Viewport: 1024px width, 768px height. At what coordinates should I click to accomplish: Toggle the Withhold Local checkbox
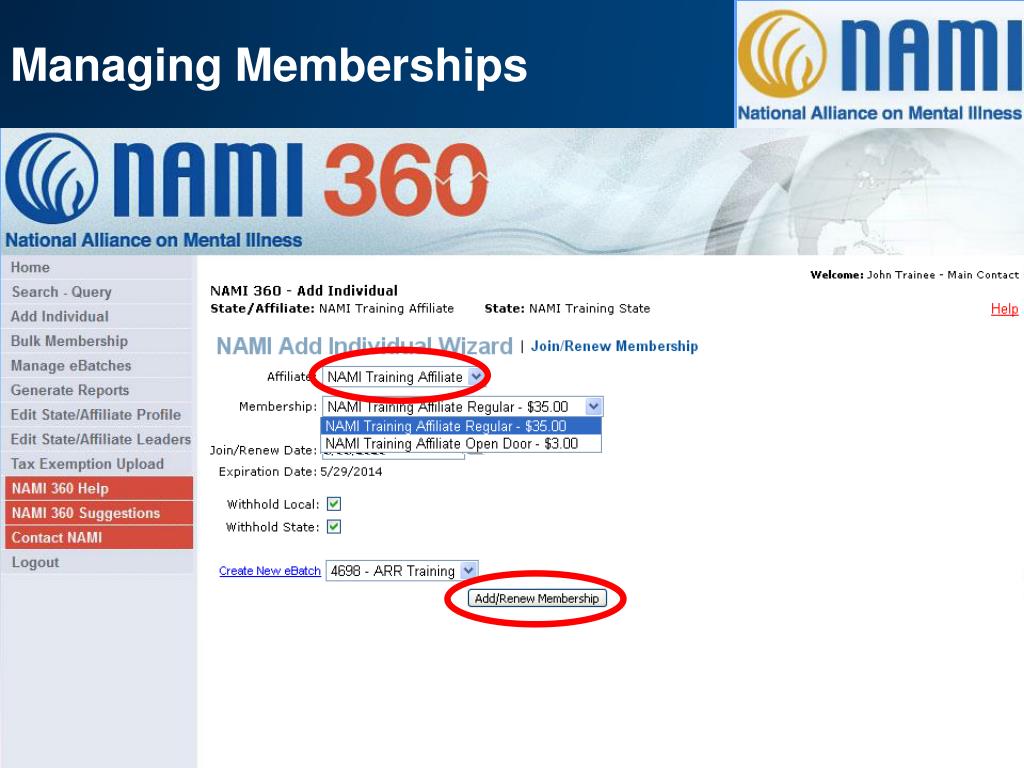(334, 504)
